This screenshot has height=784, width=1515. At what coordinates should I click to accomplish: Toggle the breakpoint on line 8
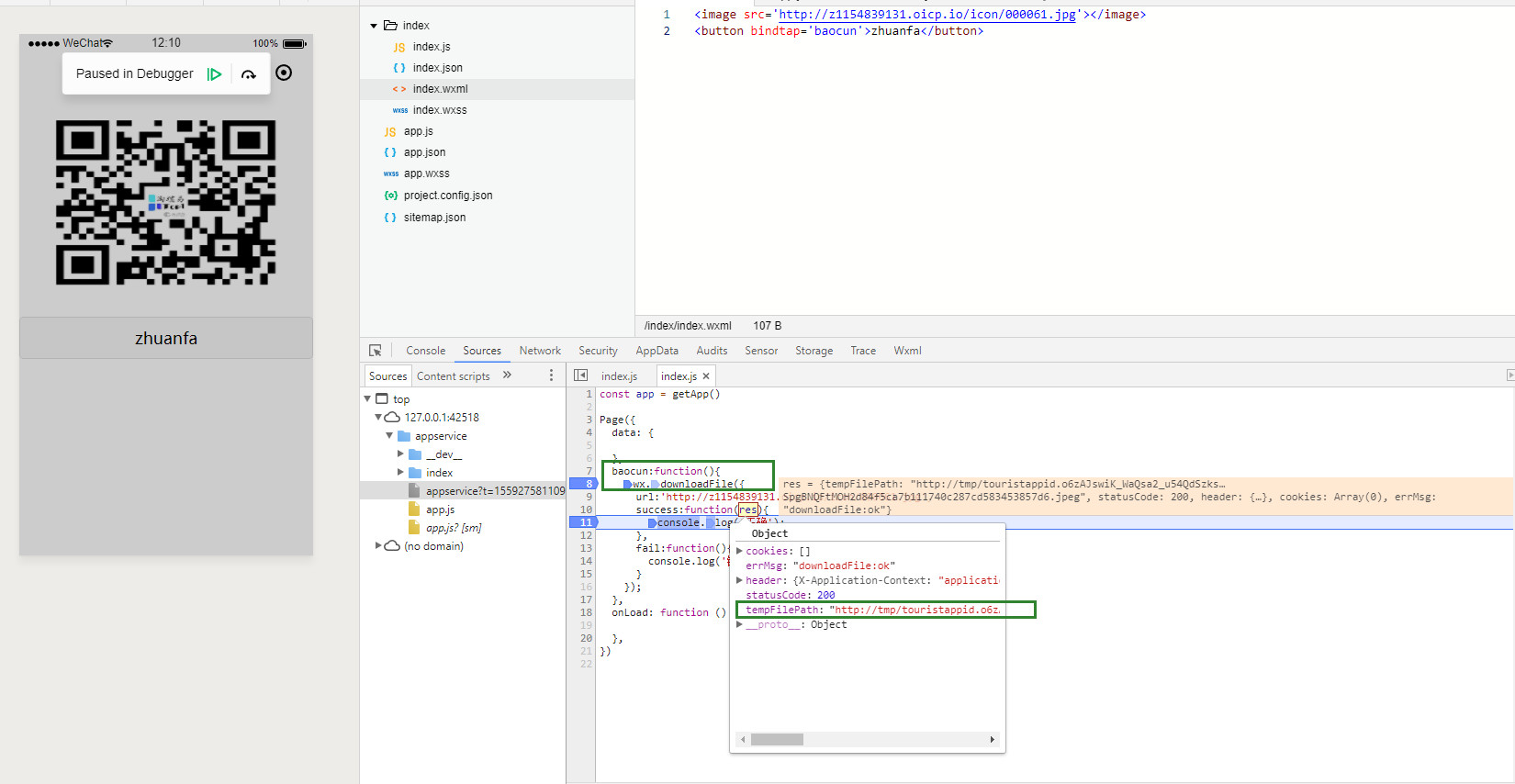(583, 484)
